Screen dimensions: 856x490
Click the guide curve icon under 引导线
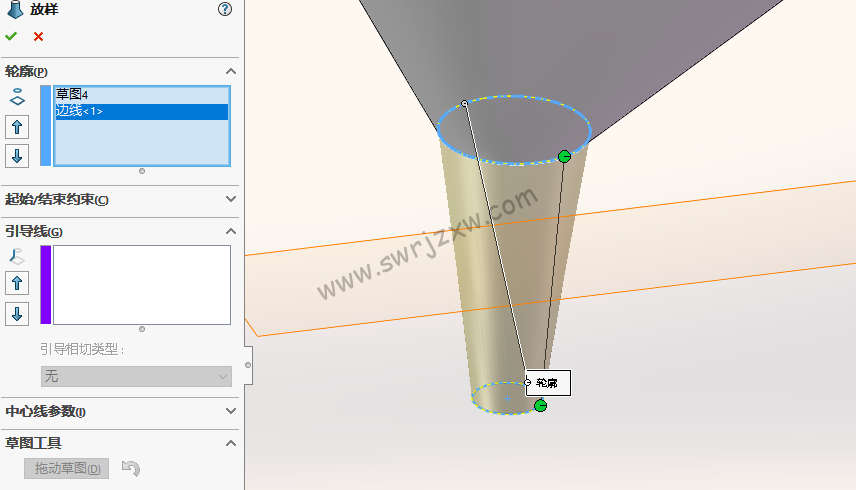[17, 256]
